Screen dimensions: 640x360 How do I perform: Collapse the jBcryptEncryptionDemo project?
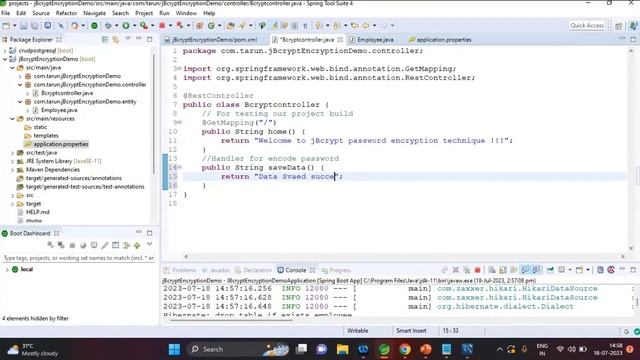5,59
